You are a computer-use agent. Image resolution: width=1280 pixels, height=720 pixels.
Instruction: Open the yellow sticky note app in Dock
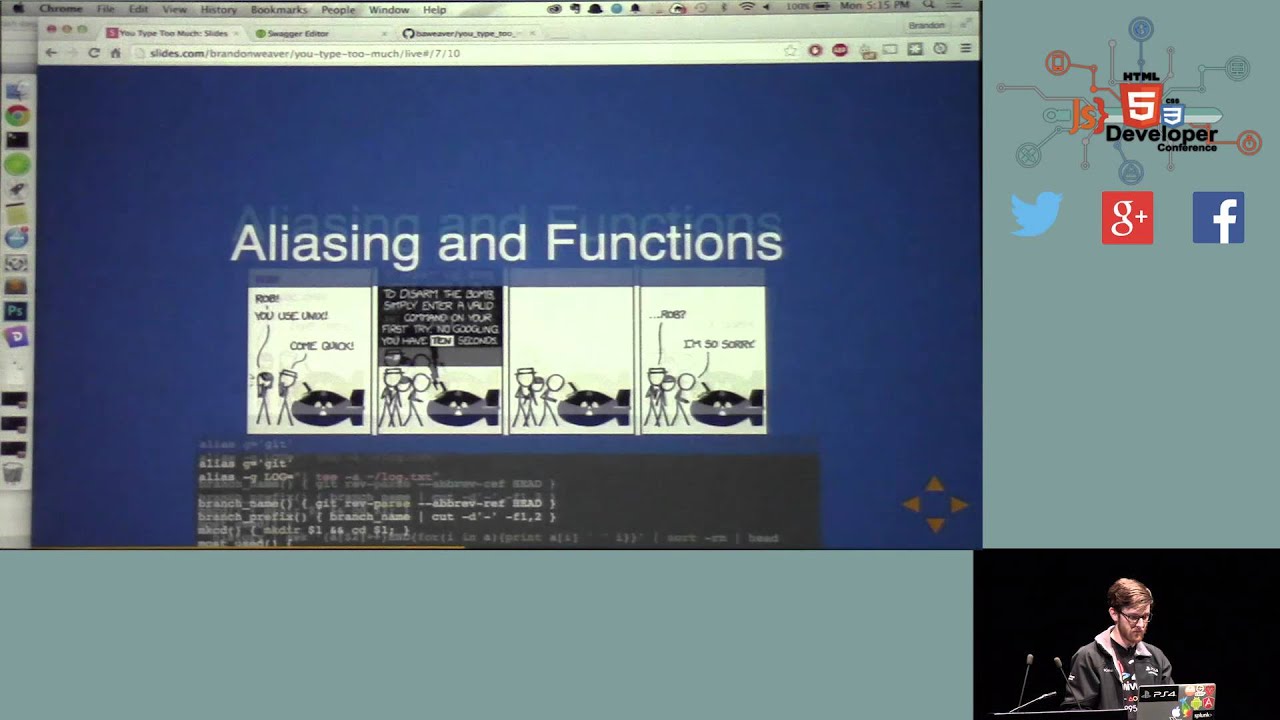point(17,213)
